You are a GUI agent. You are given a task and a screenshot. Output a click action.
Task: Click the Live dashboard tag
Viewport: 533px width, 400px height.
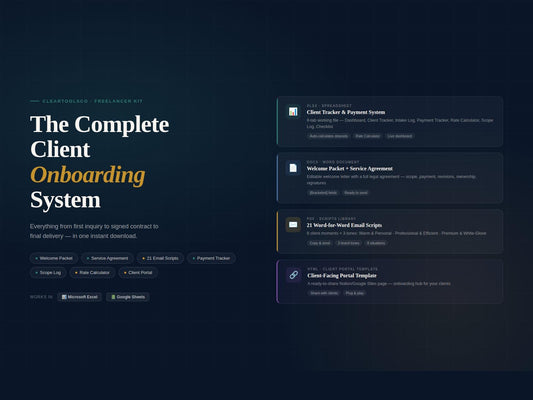pos(400,136)
